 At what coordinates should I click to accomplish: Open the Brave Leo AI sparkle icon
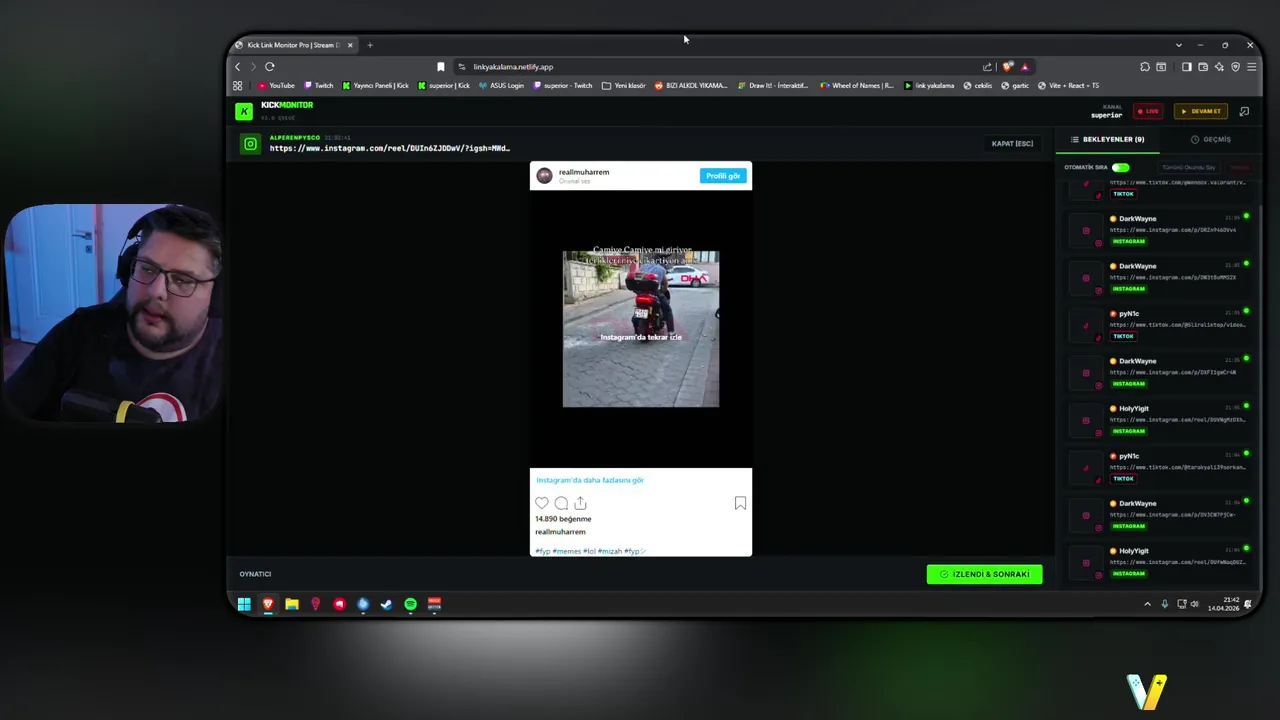coord(1219,67)
